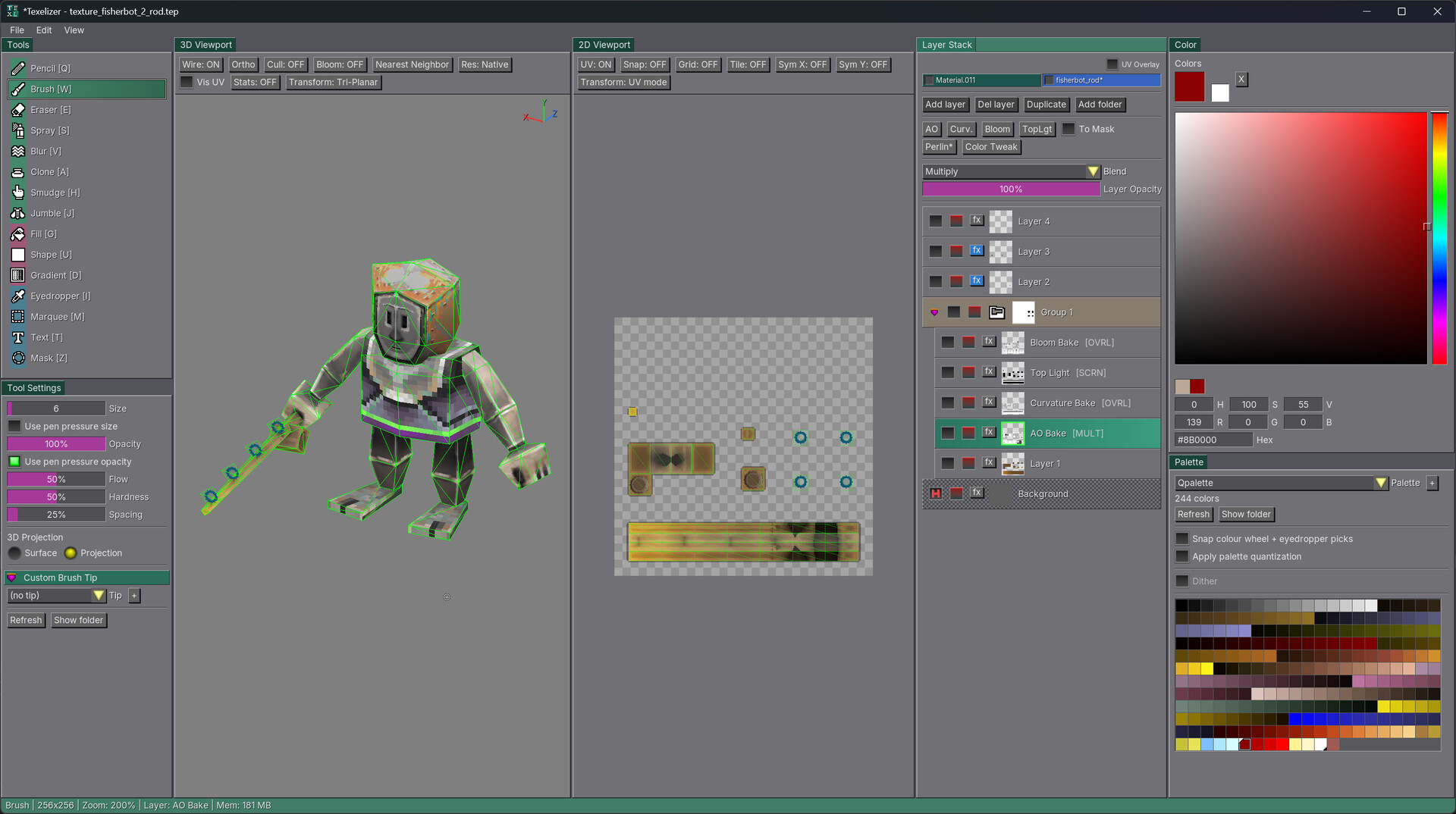The image size is (1456, 814).
Task: Select the Top Light [SCRN] layer thumbnail
Action: click(1012, 373)
